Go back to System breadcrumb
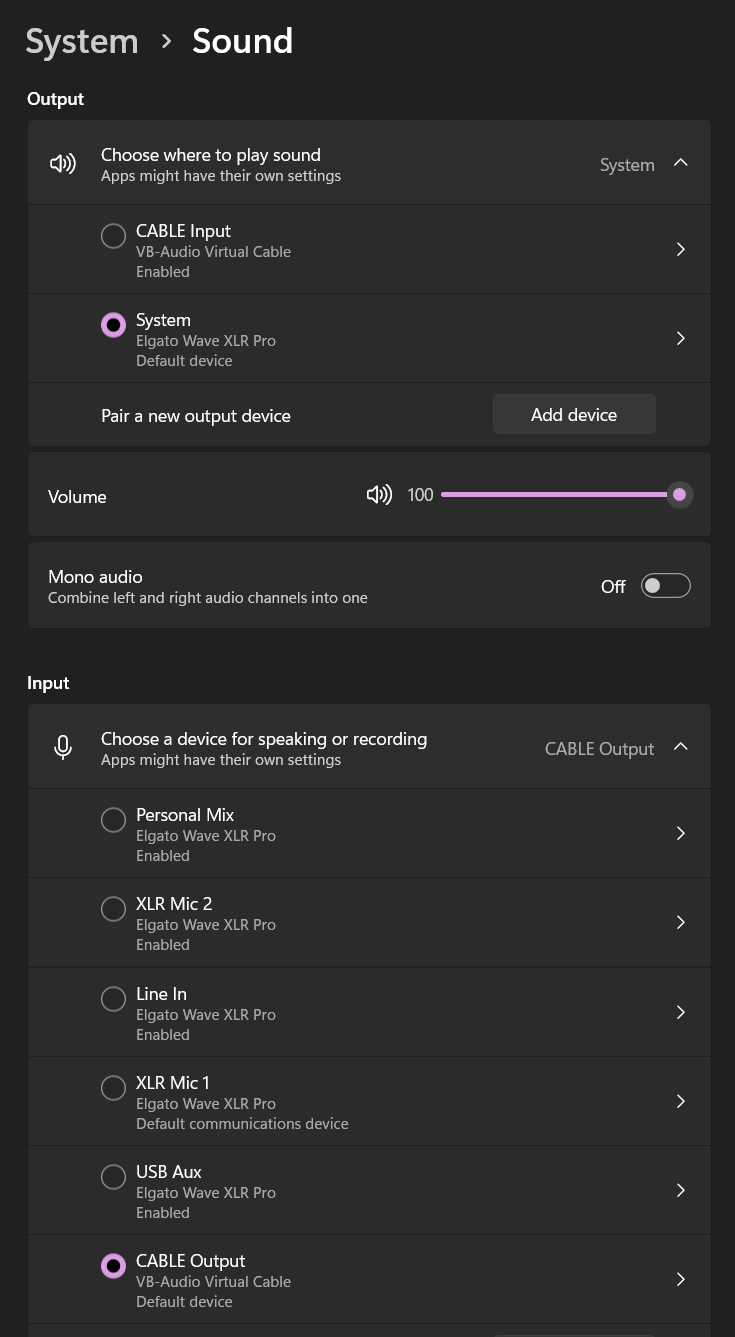This screenshot has height=1337, width=735. pyautogui.click(x=82, y=41)
